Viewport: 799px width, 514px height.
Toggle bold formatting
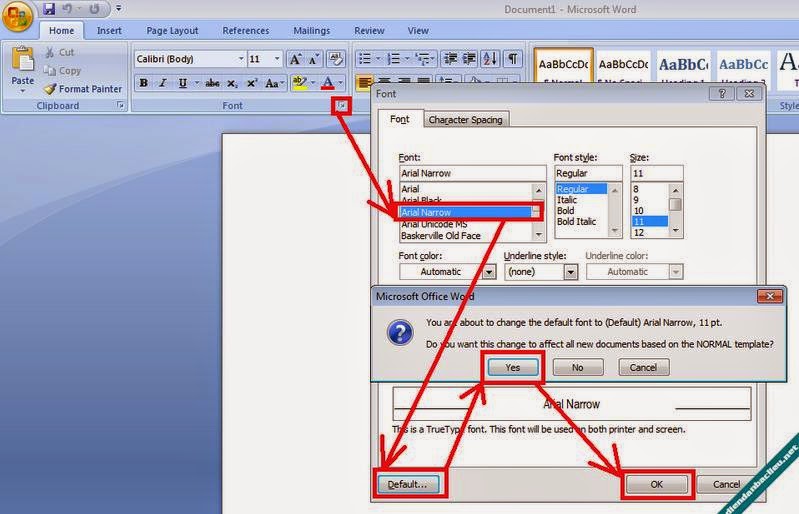pos(144,83)
